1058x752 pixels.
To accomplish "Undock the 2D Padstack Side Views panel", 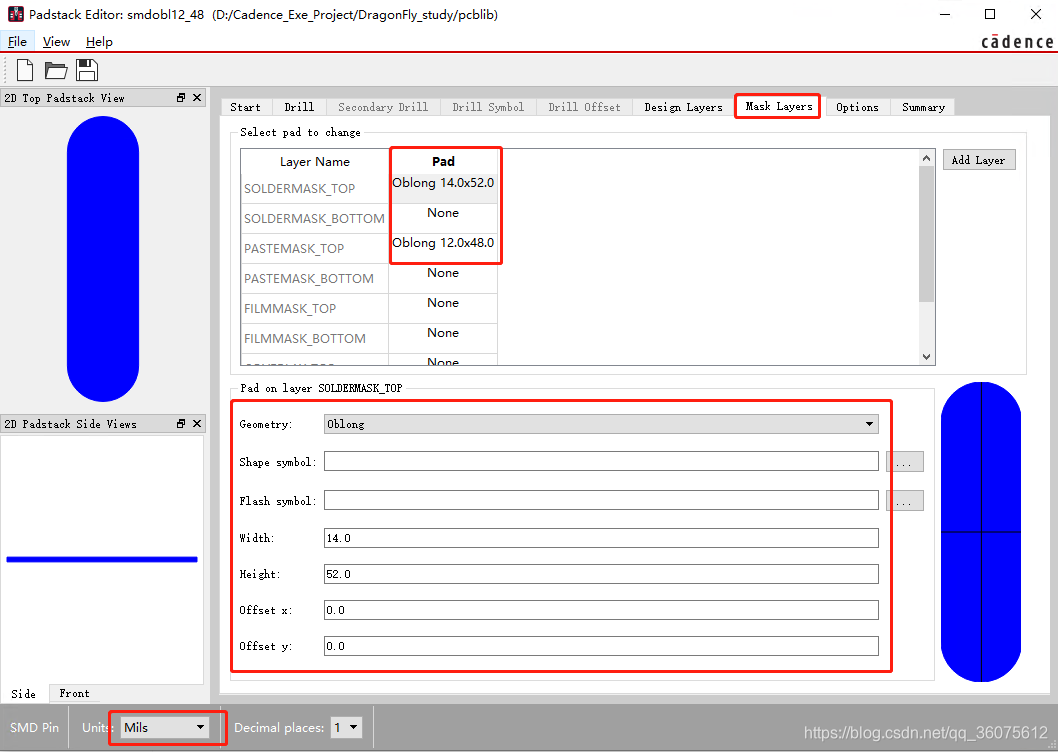I will (181, 424).
